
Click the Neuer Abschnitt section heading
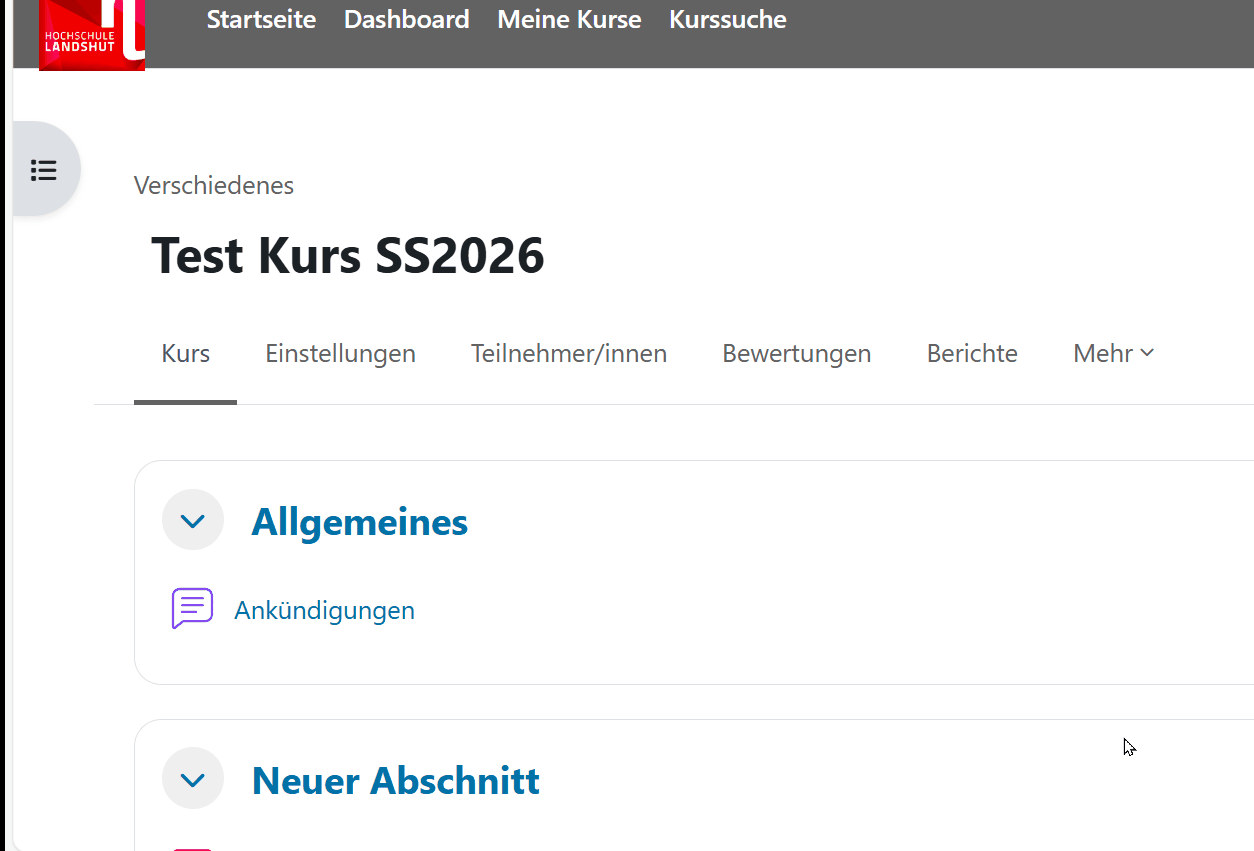pos(395,780)
